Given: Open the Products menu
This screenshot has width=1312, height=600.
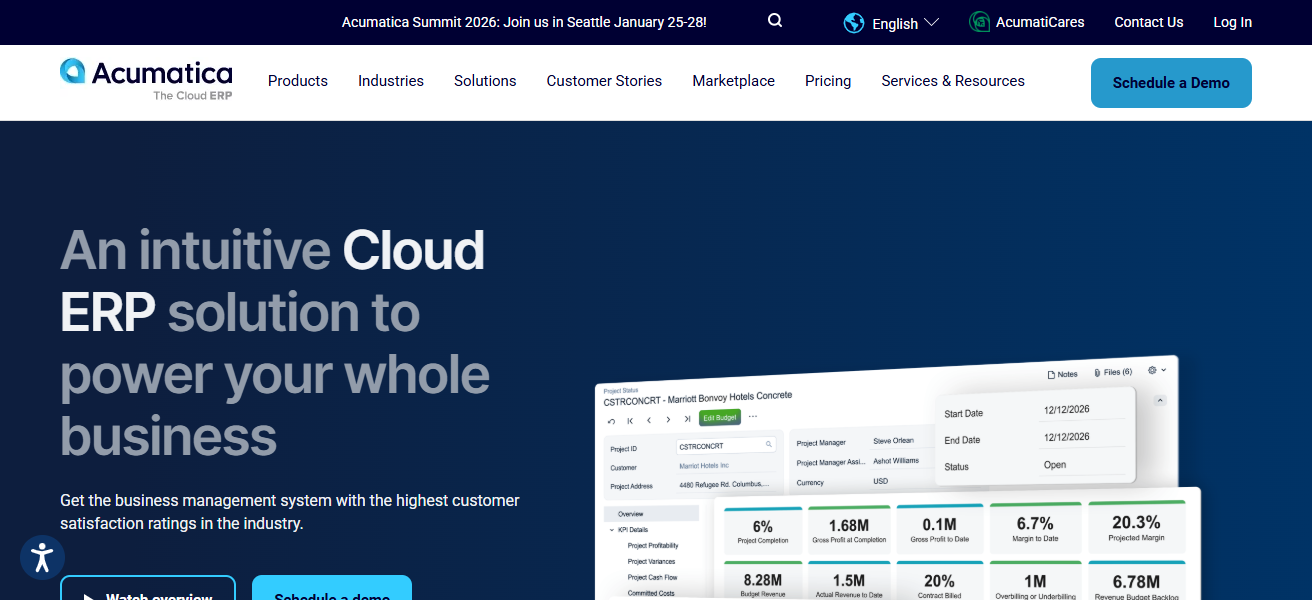Looking at the screenshot, I should point(298,81).
